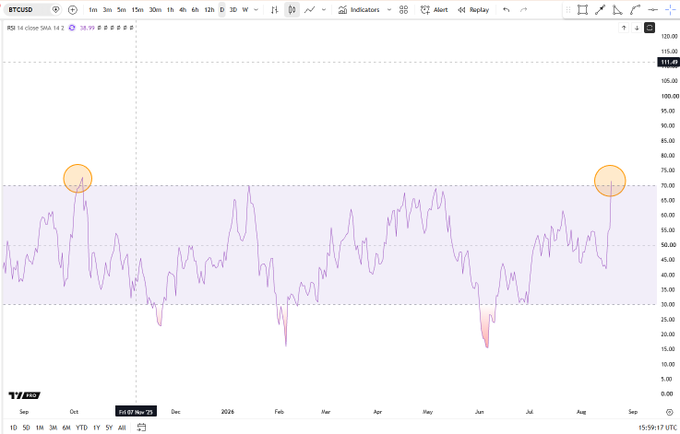Open timezone menu at 15:59:17 UTC
Image resolution: width=680 pixels, height=434 pixels.
[657, 427]
